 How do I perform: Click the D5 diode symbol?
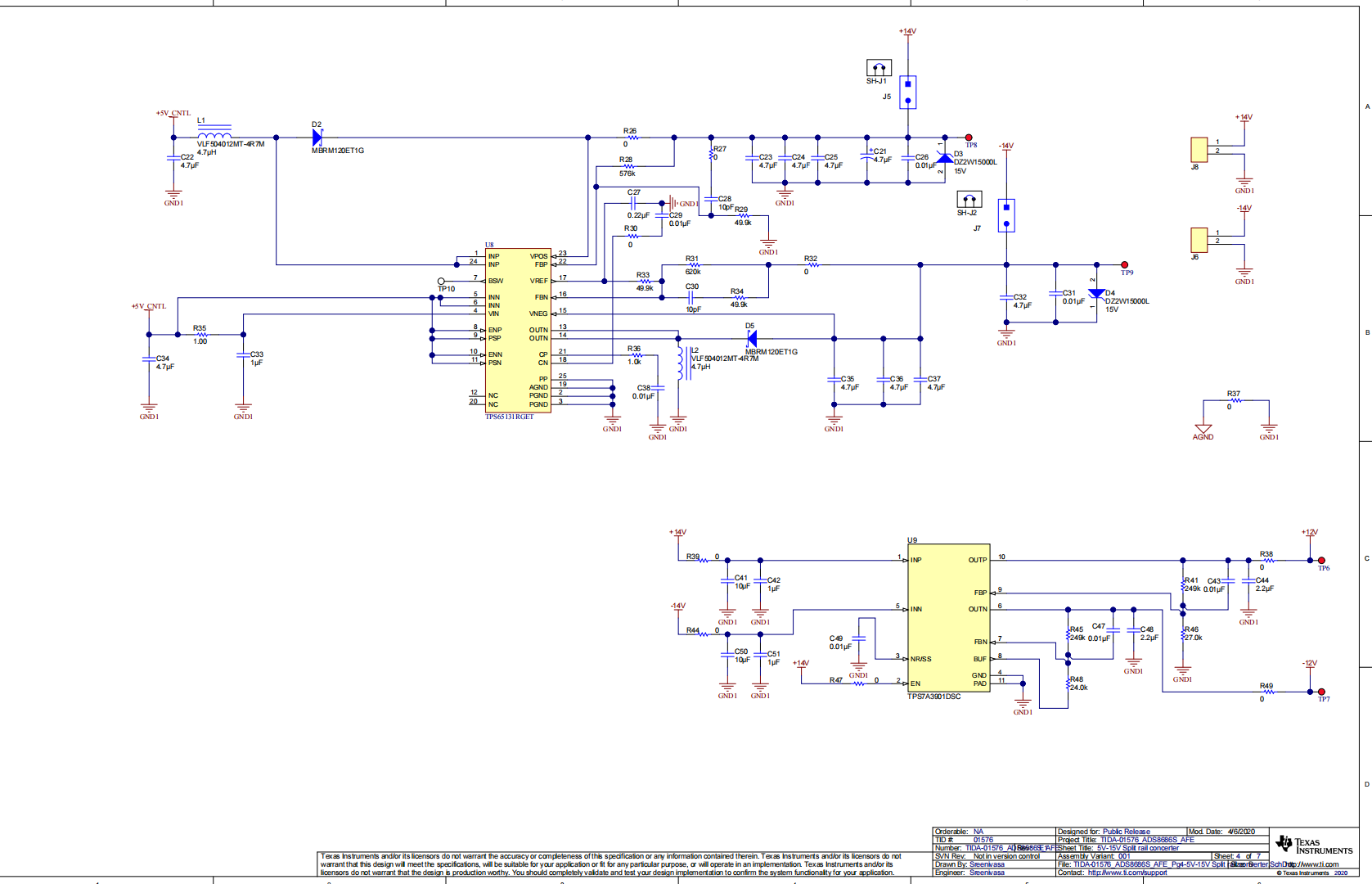(x=751, y=338)
